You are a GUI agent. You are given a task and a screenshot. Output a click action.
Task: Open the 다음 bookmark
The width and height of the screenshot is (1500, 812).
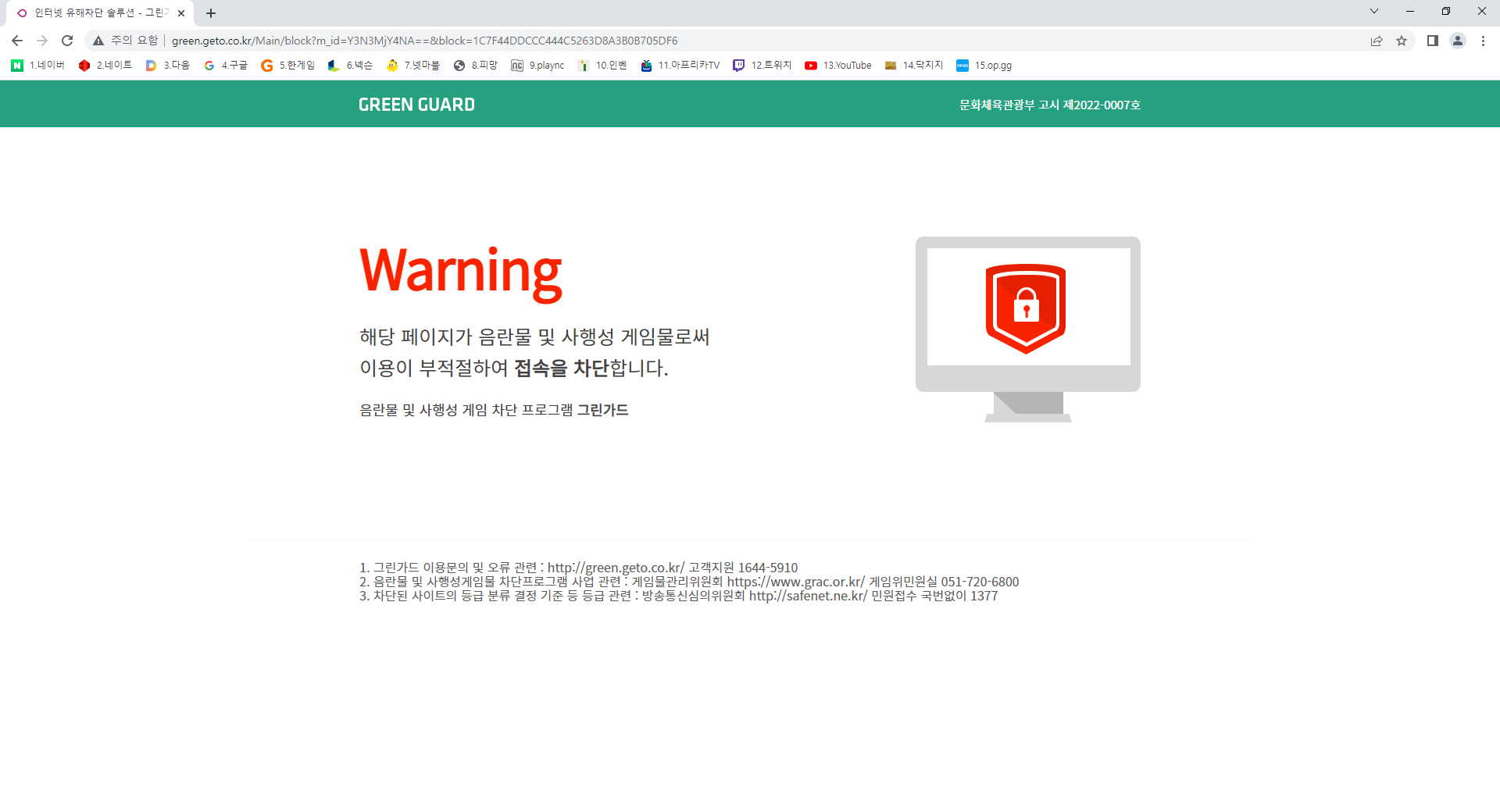[166, 66]
